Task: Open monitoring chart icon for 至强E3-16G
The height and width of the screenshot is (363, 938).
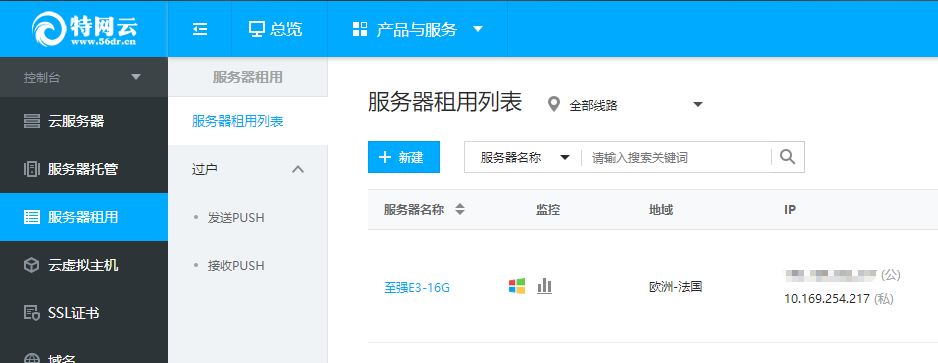Action: click(544, 286)
